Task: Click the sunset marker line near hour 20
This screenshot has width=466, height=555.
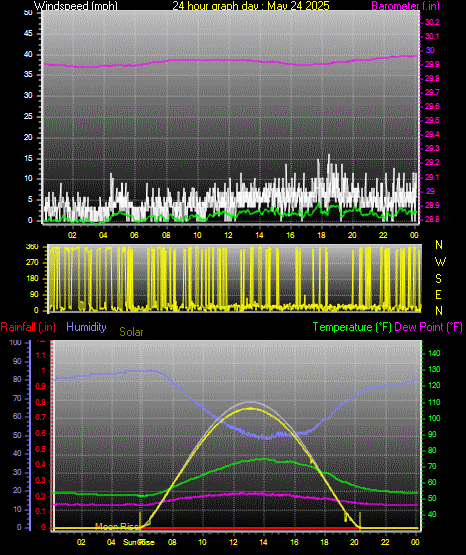Action: tap(360, 521)
